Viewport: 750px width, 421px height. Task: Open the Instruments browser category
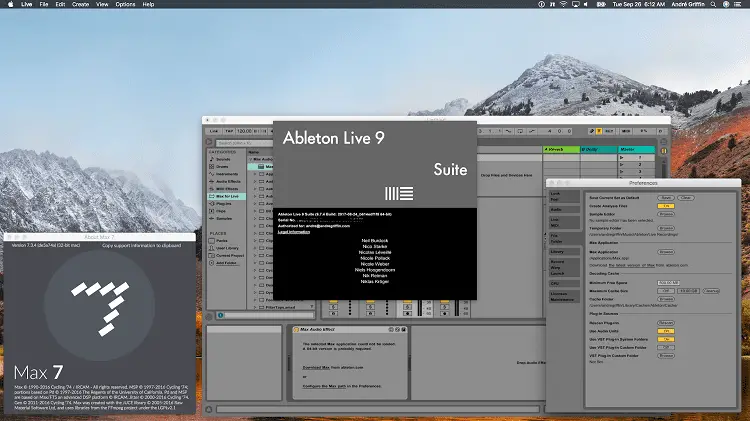click(227, 174)
